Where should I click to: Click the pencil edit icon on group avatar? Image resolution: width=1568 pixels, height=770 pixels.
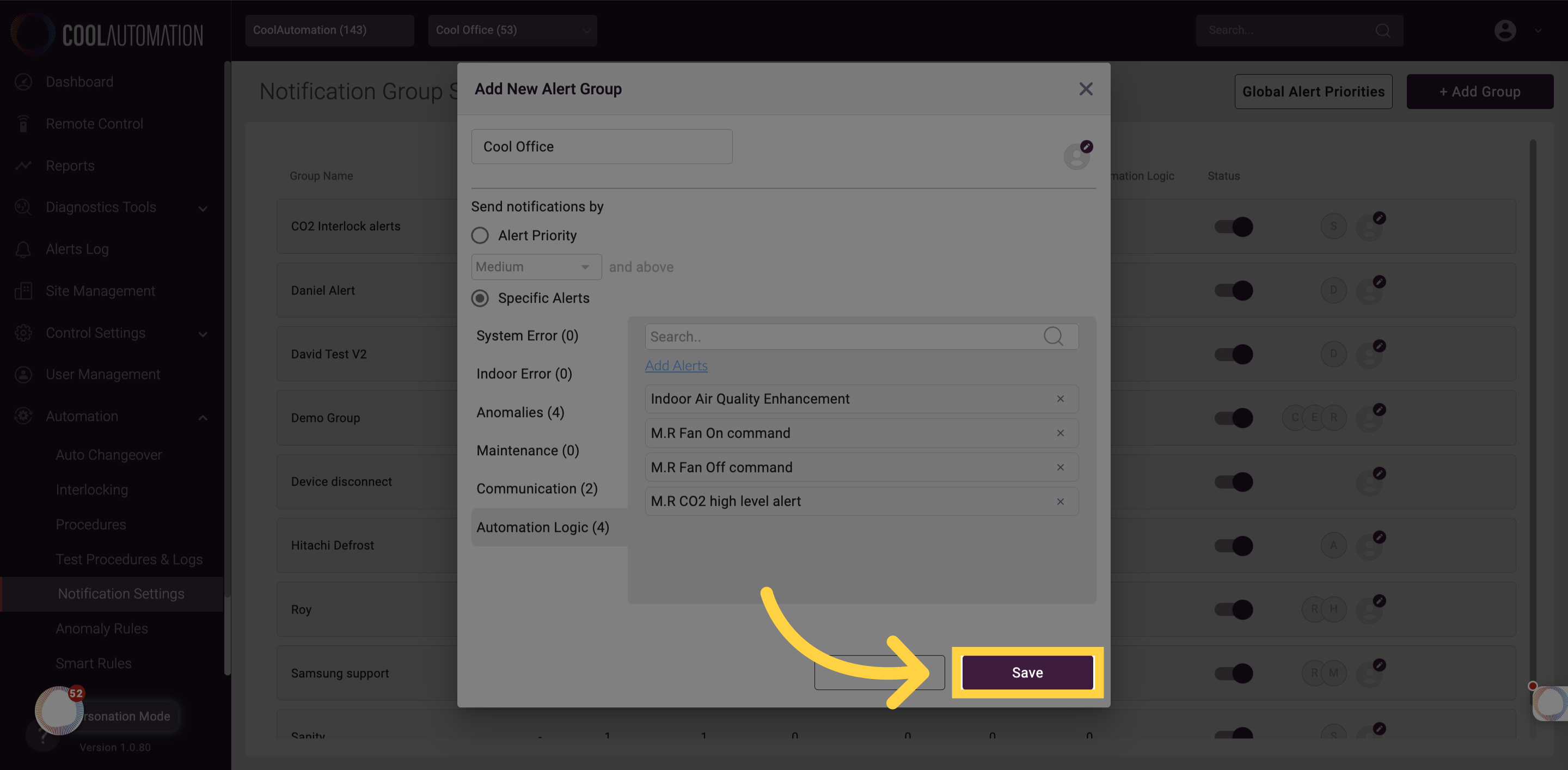[1087, 146]
